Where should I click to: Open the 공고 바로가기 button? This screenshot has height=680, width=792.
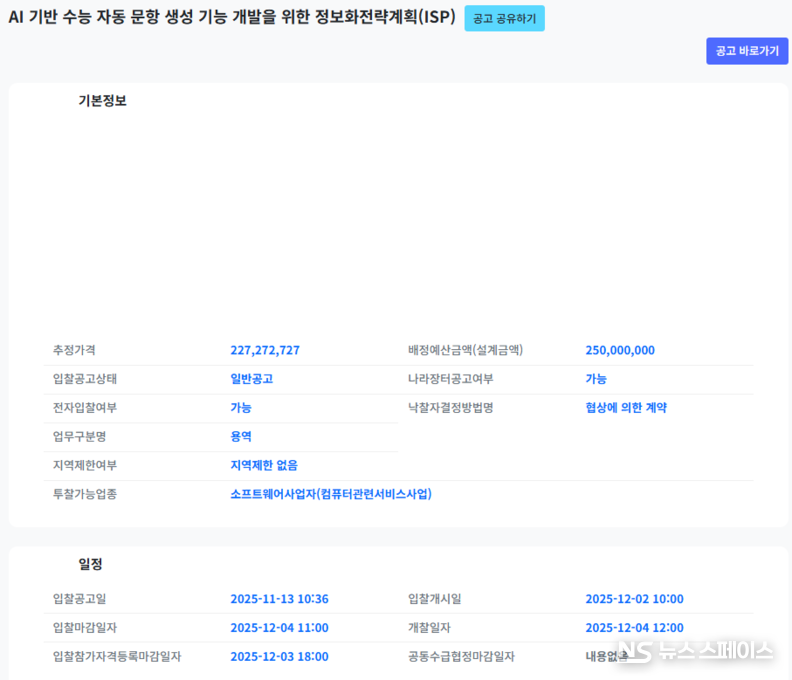(x=747, y=51)
